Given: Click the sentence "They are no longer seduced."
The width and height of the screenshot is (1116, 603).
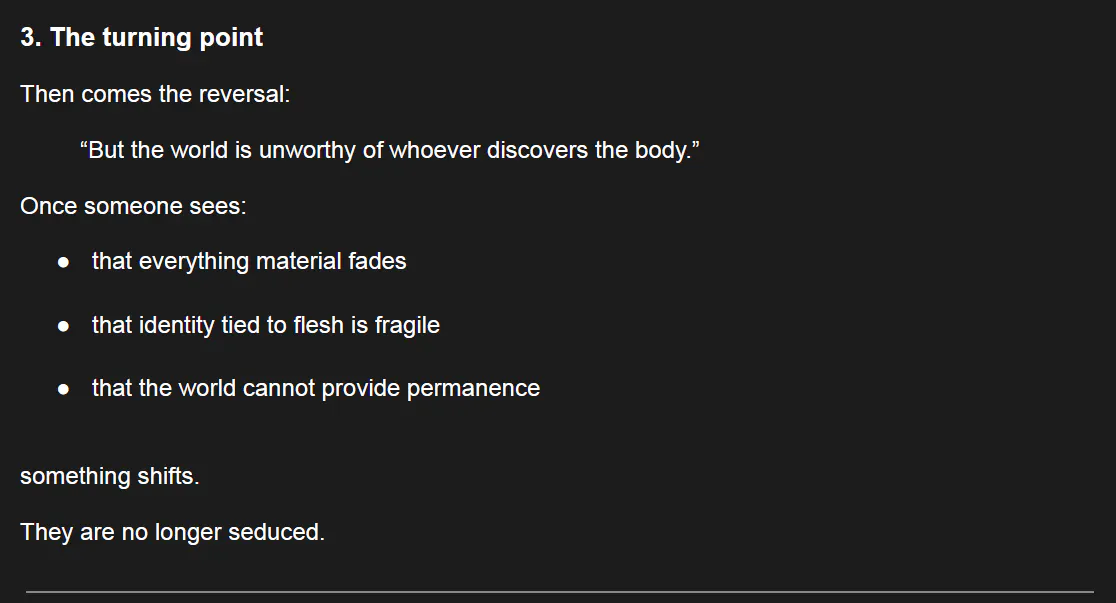Looking at the screenshot, I should (x=172, y=533).
